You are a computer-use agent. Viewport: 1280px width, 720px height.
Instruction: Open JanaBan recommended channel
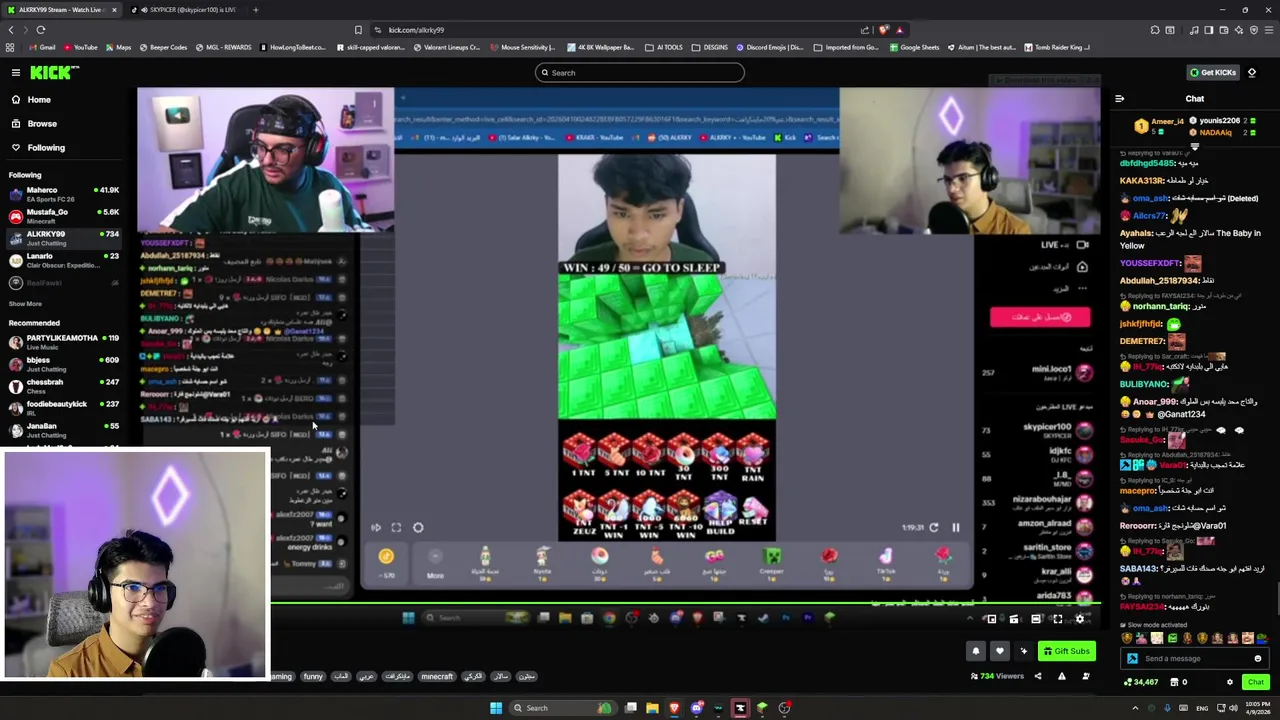[64, 430]
